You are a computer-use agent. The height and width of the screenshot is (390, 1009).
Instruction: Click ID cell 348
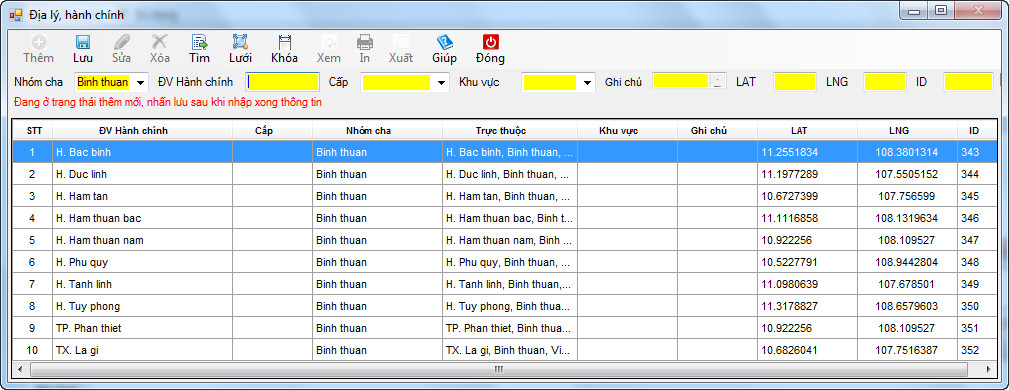977,262
